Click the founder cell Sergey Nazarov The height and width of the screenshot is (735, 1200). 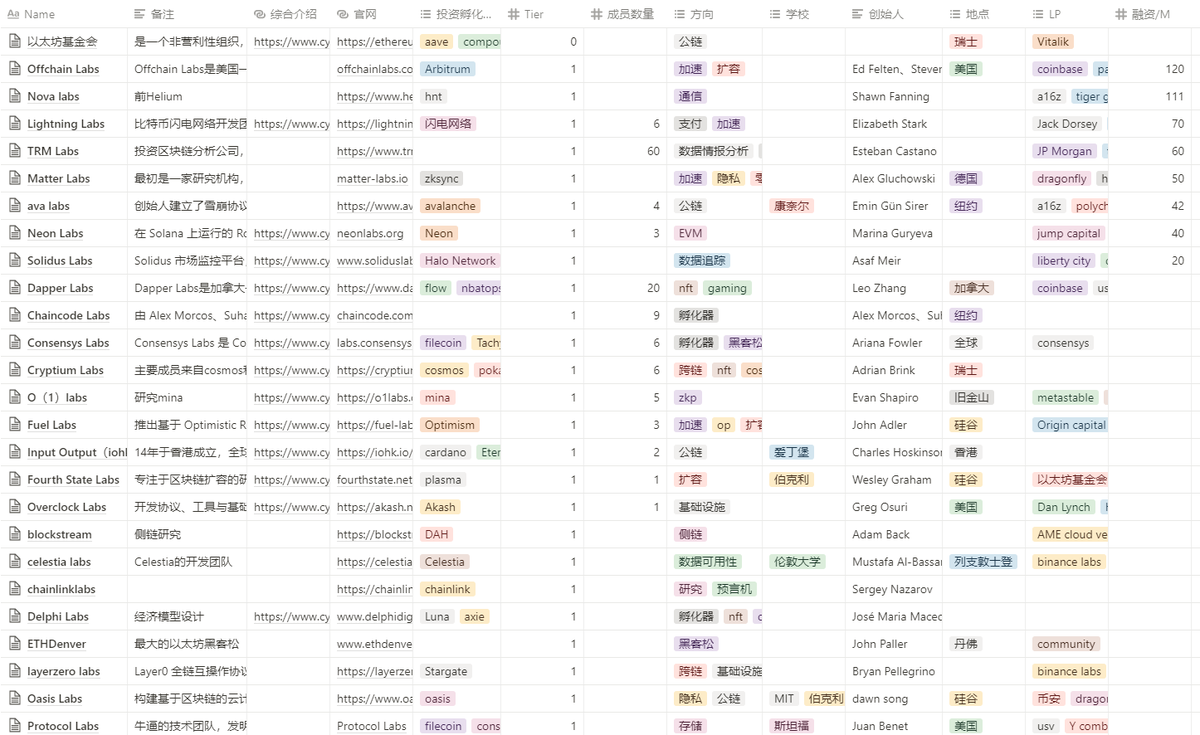point(894,589)
